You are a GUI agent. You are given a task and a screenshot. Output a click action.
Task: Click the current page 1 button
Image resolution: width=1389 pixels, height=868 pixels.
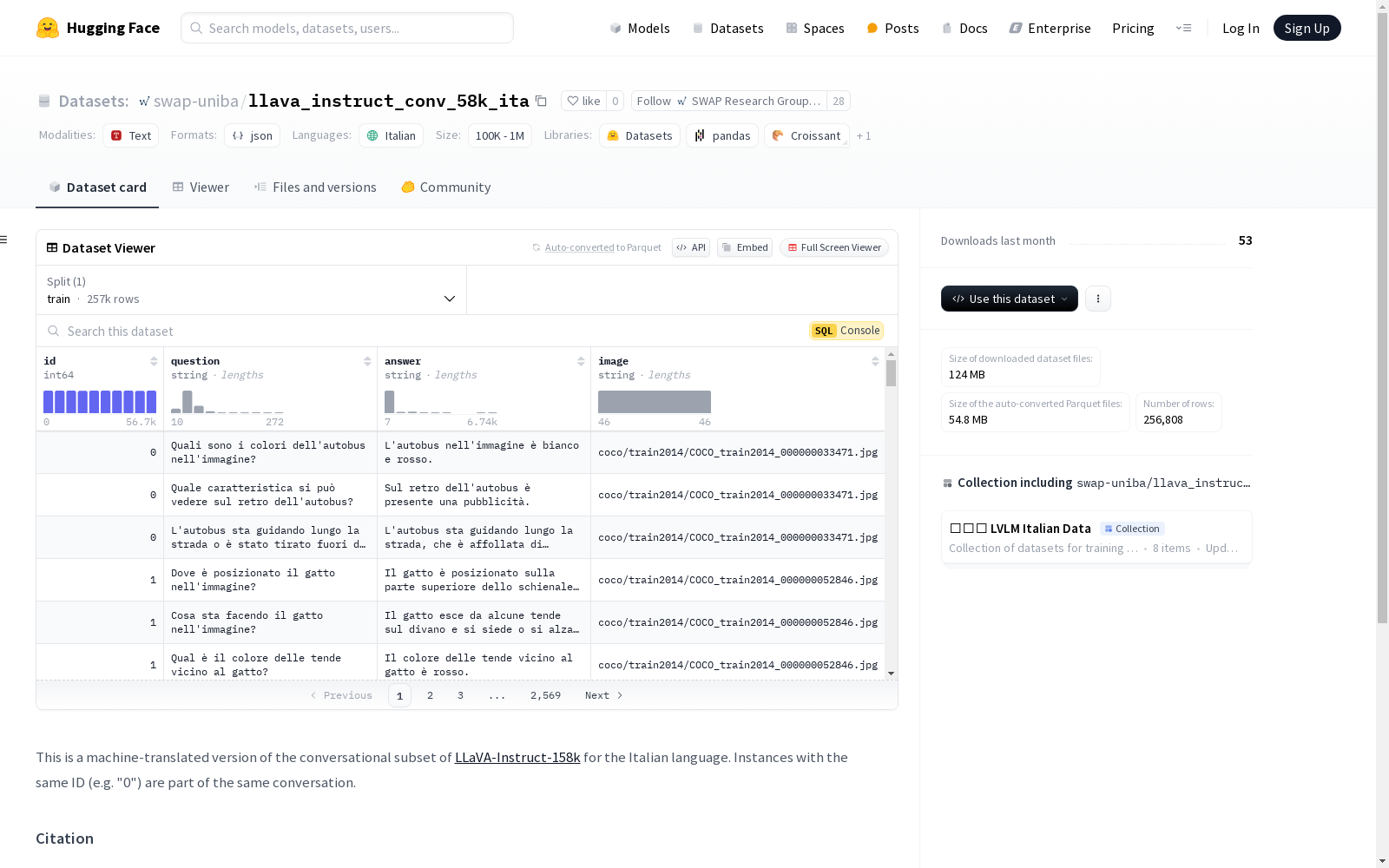pyautogui.click(x=399, y=695)
